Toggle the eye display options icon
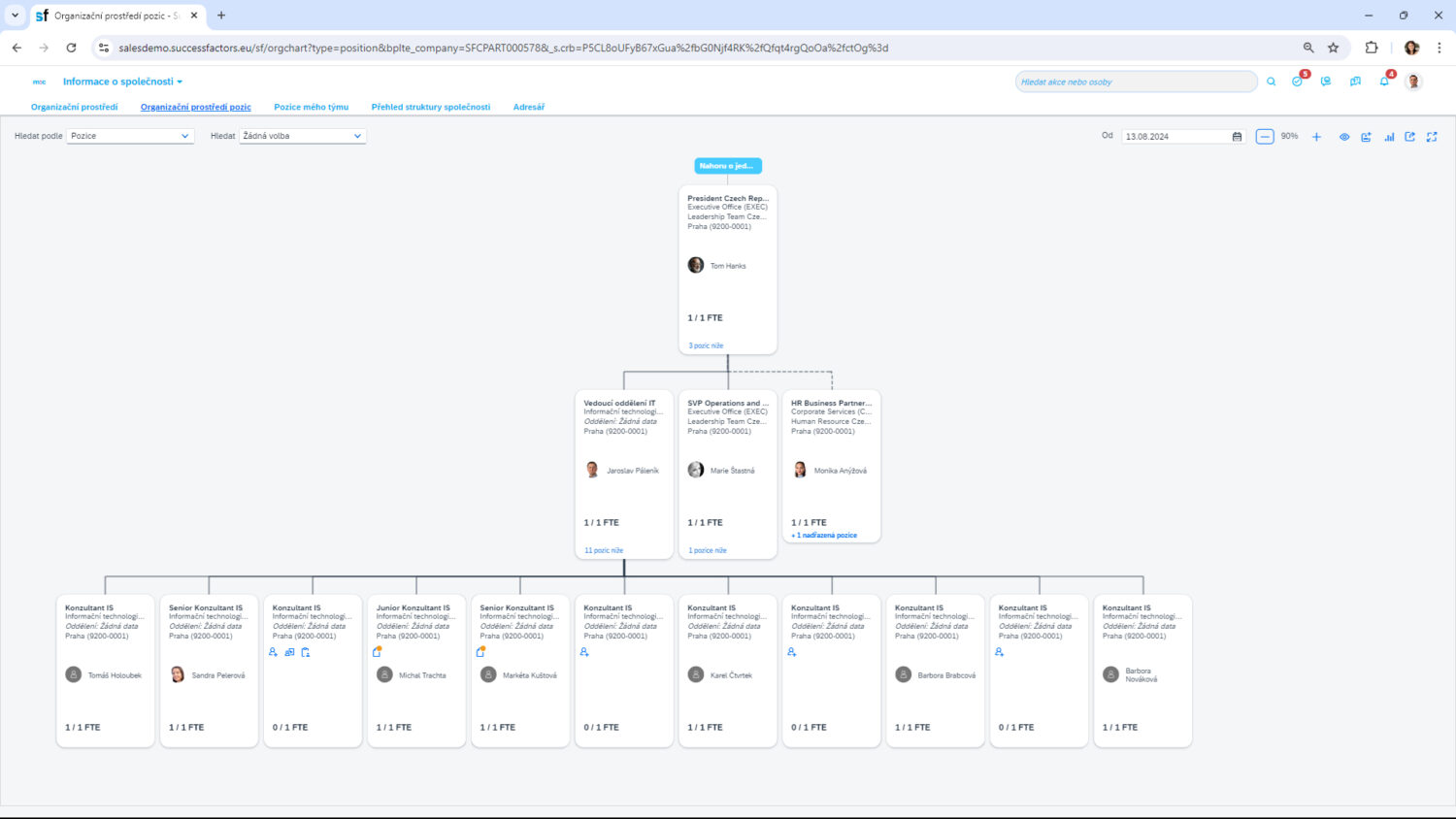Viewport: 1456px width, 819px height. click(x=1344, y=137)
